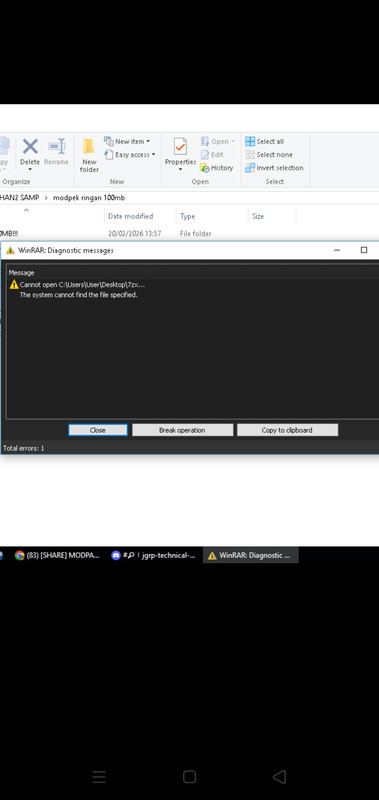379x800 pixels.
Task: Click the 'Total errors: 1' status text
Action: 23,448
